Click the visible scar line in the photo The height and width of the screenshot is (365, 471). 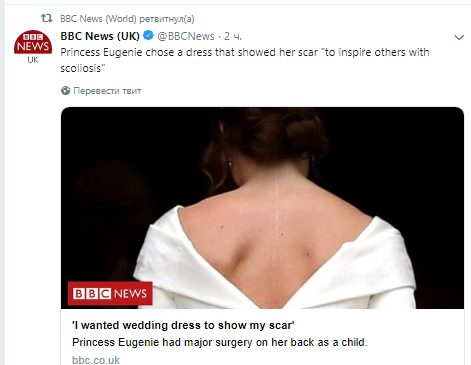[276, 233]
